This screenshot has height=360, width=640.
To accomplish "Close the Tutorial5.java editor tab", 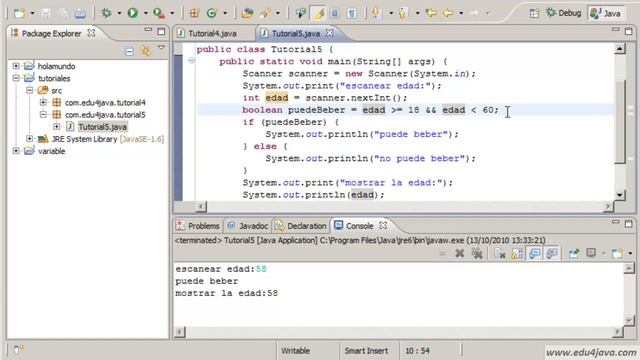I will point(329,33).
